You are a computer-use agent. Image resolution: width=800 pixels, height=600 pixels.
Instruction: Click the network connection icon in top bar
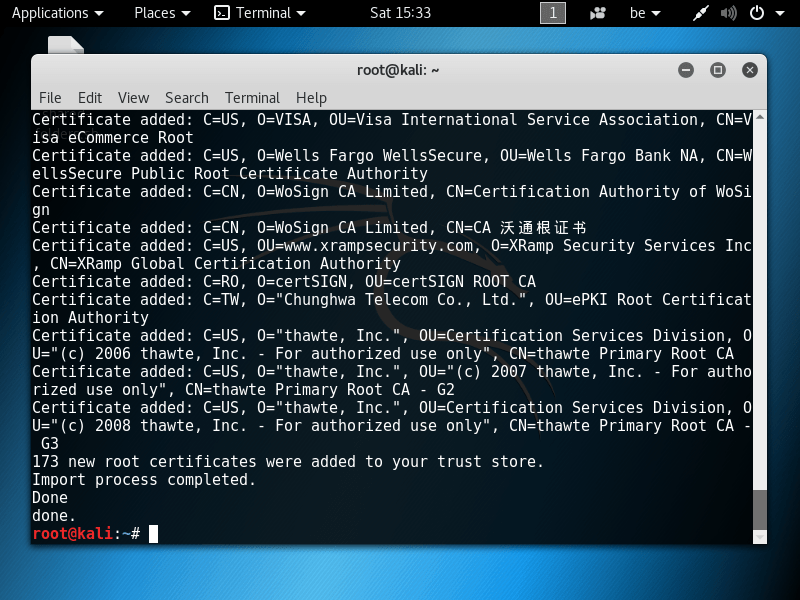(703, 13)
